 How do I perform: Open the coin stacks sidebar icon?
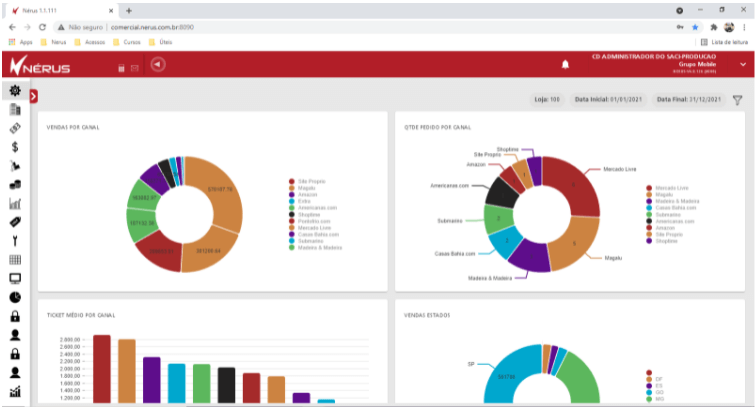[x=15, y=184]
